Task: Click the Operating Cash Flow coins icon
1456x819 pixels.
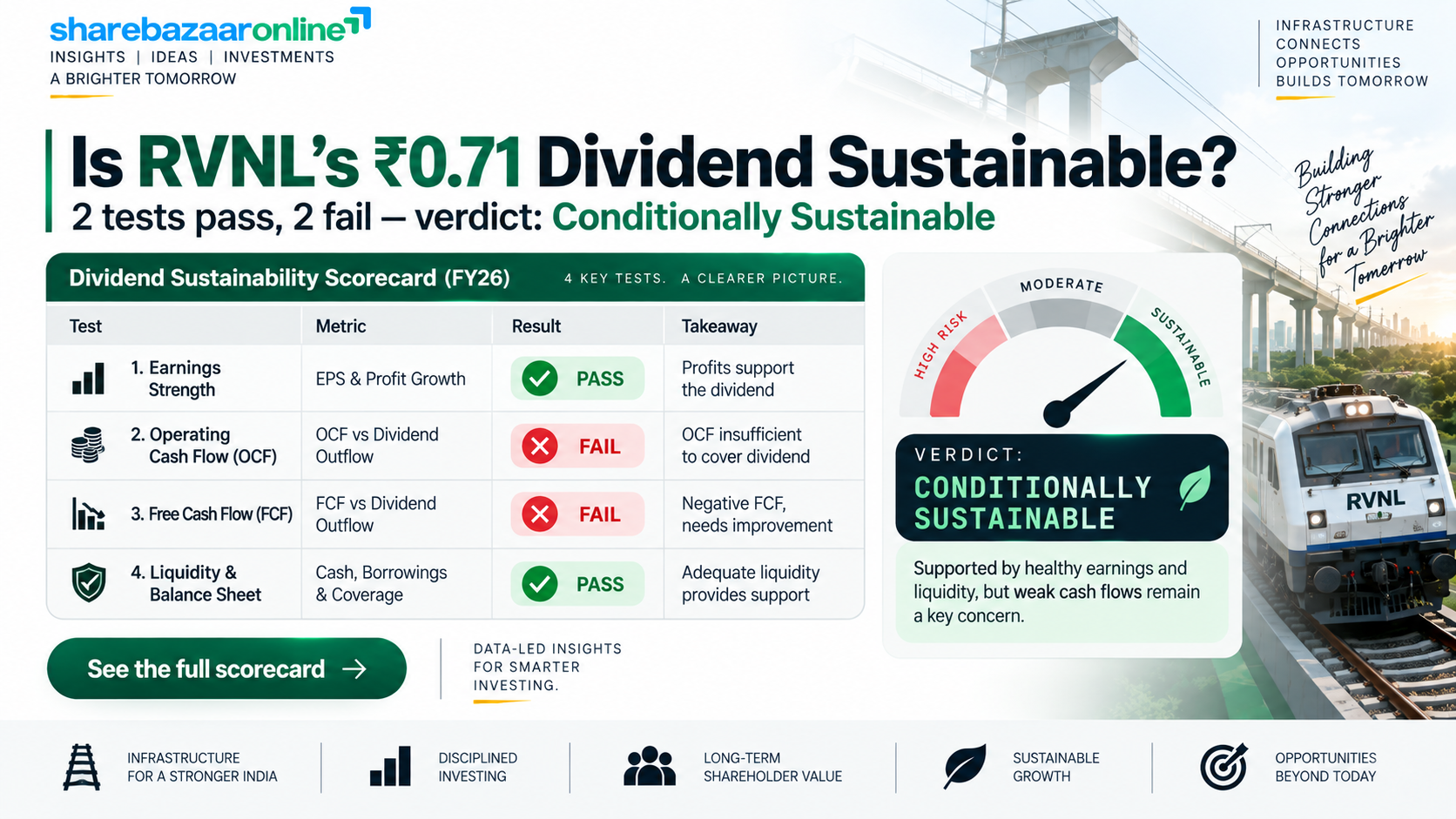Action: 88,445
